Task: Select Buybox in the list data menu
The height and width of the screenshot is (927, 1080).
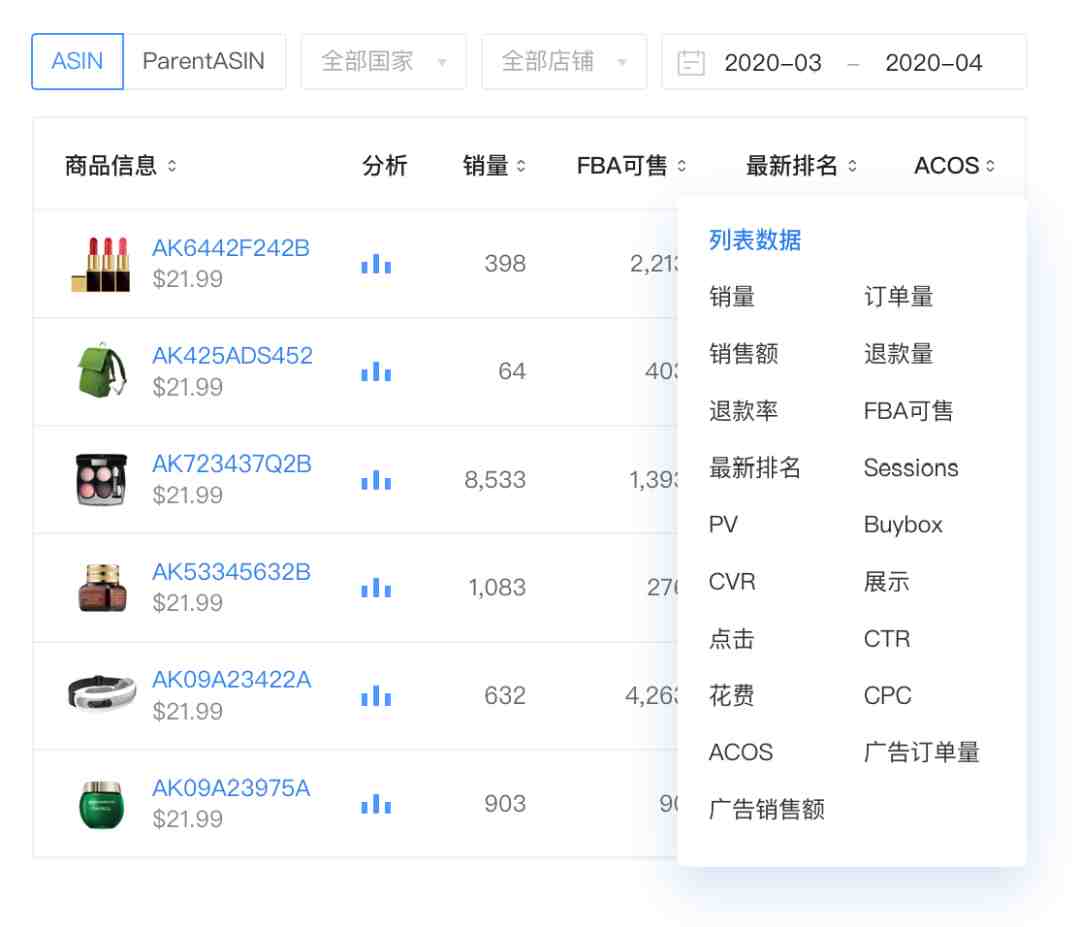Action: 903,525
